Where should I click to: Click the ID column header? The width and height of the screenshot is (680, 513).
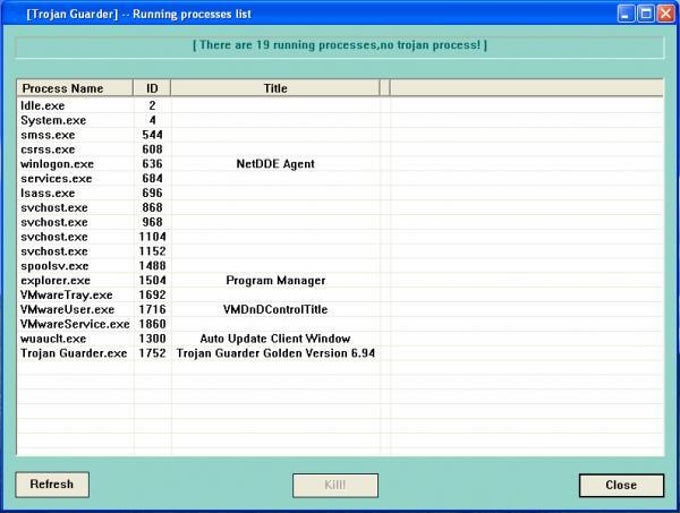(152, 88)
